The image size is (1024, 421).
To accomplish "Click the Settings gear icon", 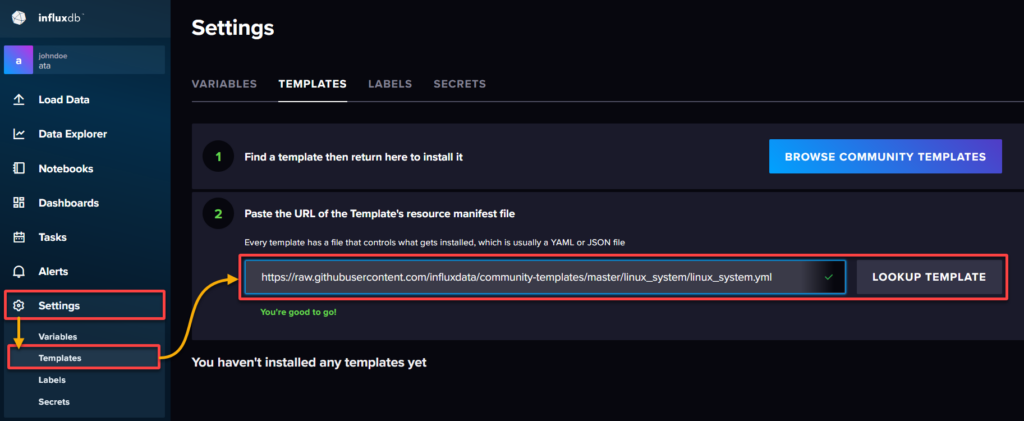I will coord(18,305).
